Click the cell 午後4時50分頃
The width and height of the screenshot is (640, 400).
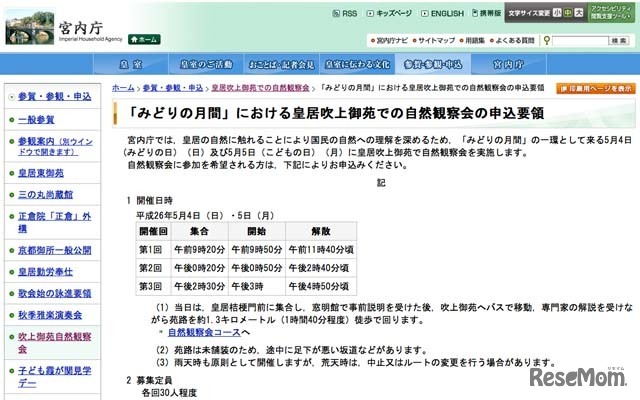(319, 286)
